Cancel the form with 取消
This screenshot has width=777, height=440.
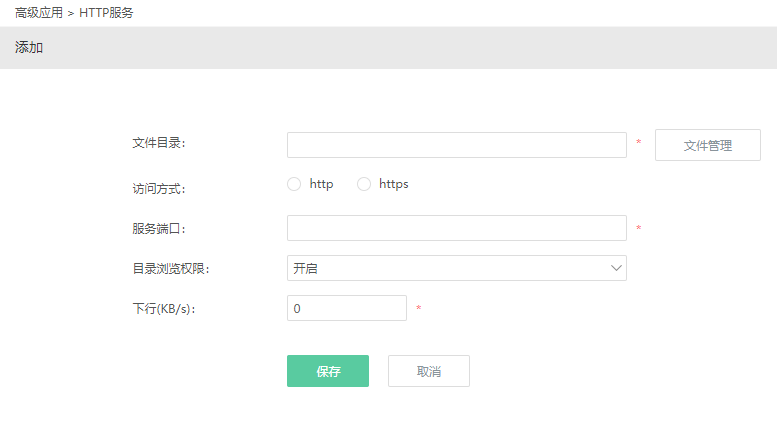pyautogui.click(x=428, y=371)
